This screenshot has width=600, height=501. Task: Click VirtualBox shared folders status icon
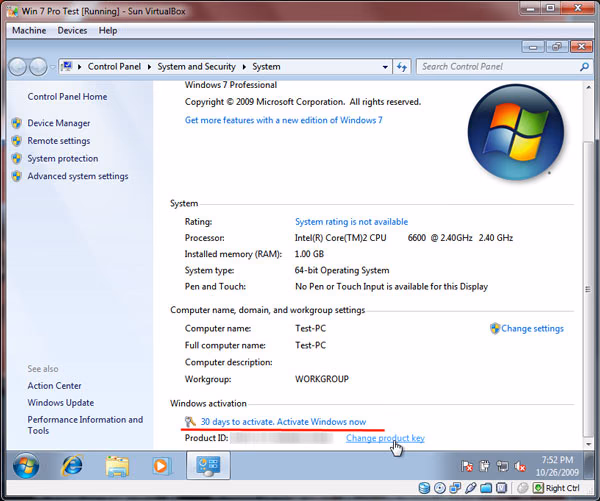(486, 488)
